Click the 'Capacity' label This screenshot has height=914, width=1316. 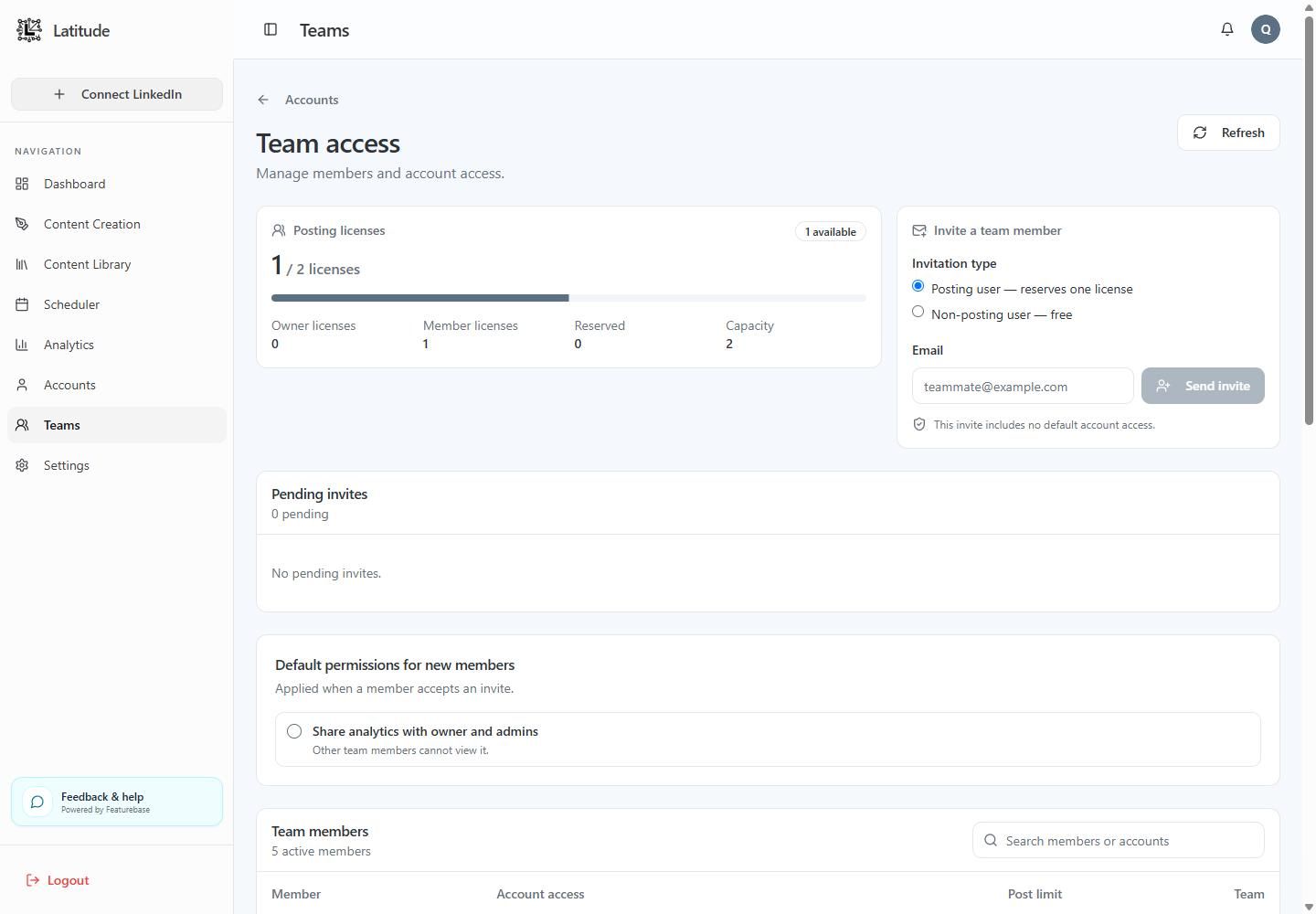749,325
